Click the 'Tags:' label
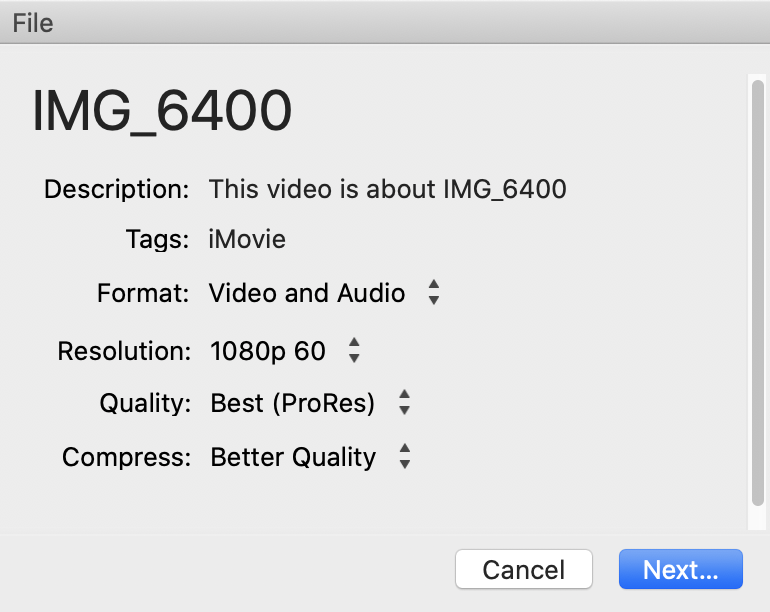Screen dimensions: 770x612 157,240
